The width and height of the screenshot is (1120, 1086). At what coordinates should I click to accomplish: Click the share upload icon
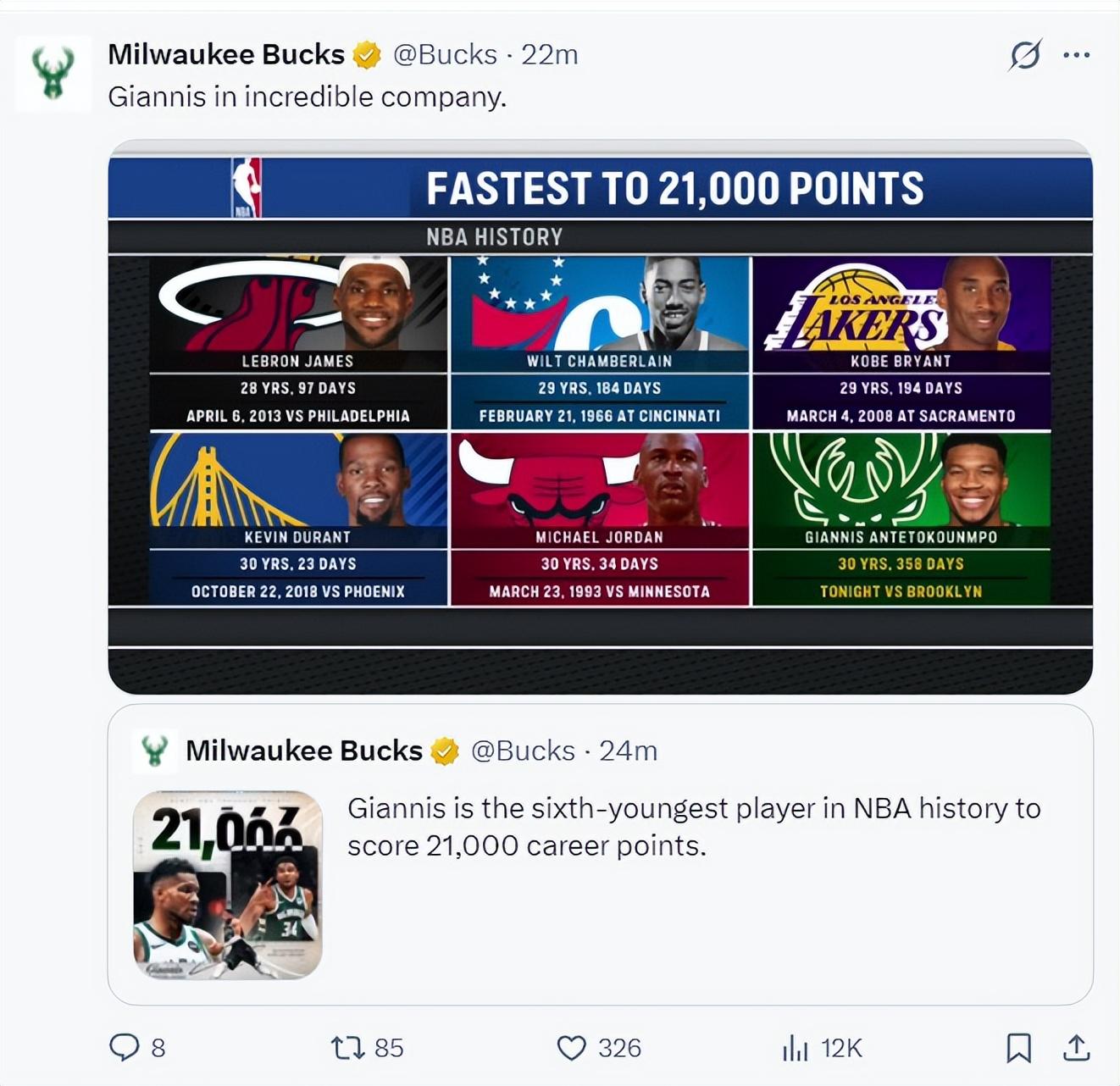[1076, 1048]
